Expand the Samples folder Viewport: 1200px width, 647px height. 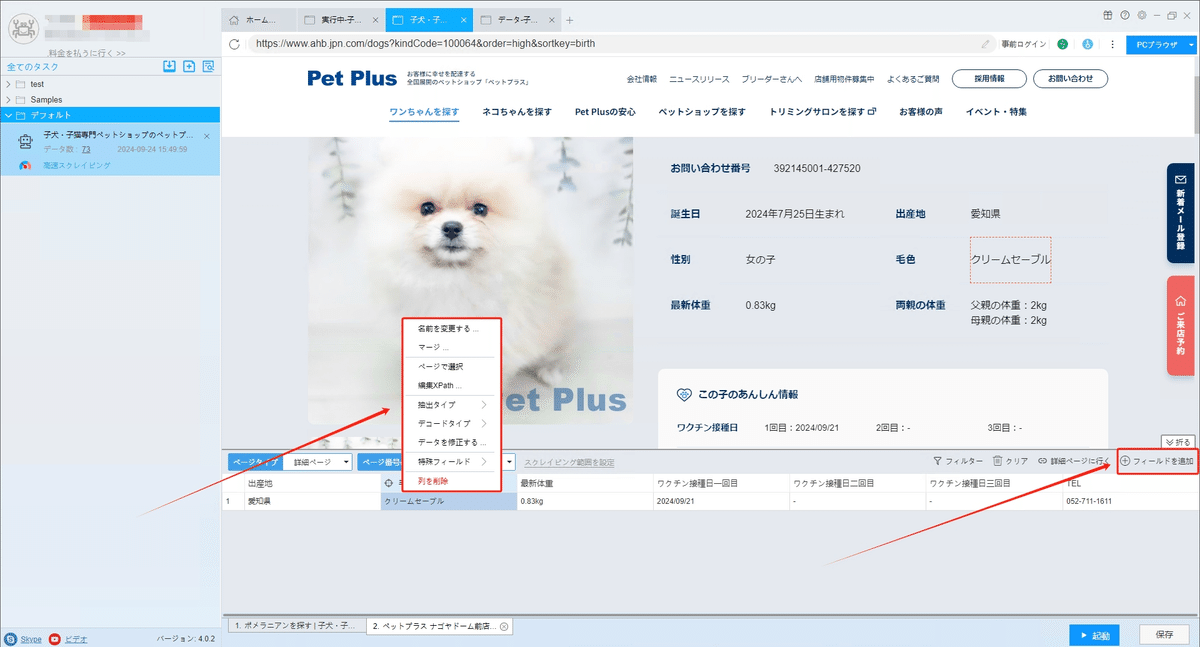(x=9, y=100)
